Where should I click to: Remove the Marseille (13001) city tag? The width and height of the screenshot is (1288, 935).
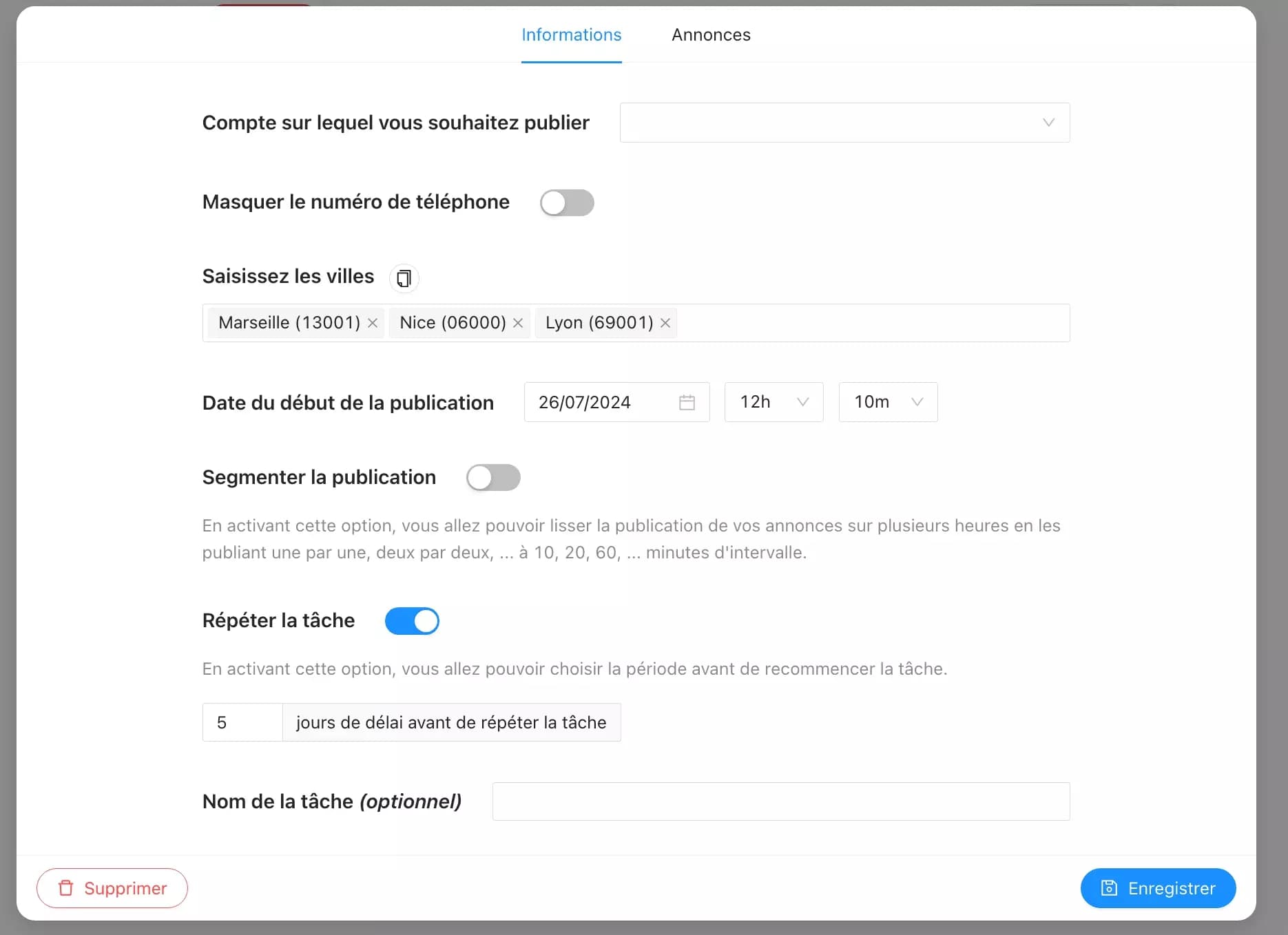click(373, 322)
